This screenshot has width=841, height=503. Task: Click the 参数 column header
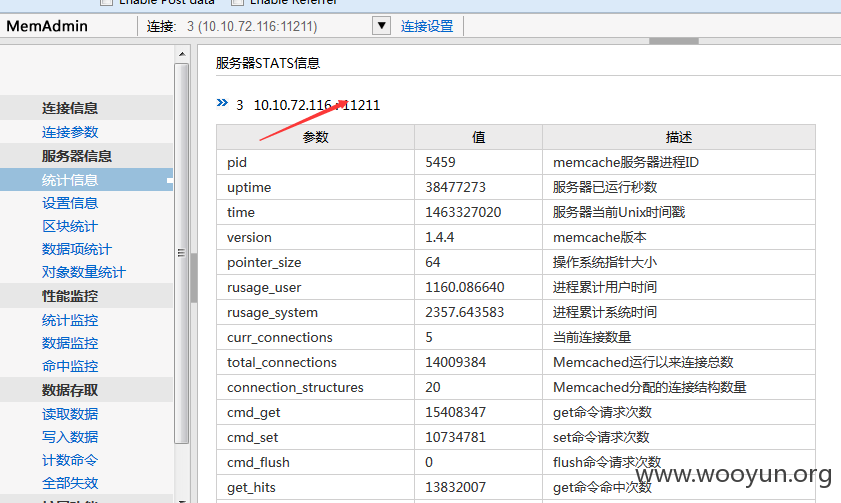[x=315, y=137]
